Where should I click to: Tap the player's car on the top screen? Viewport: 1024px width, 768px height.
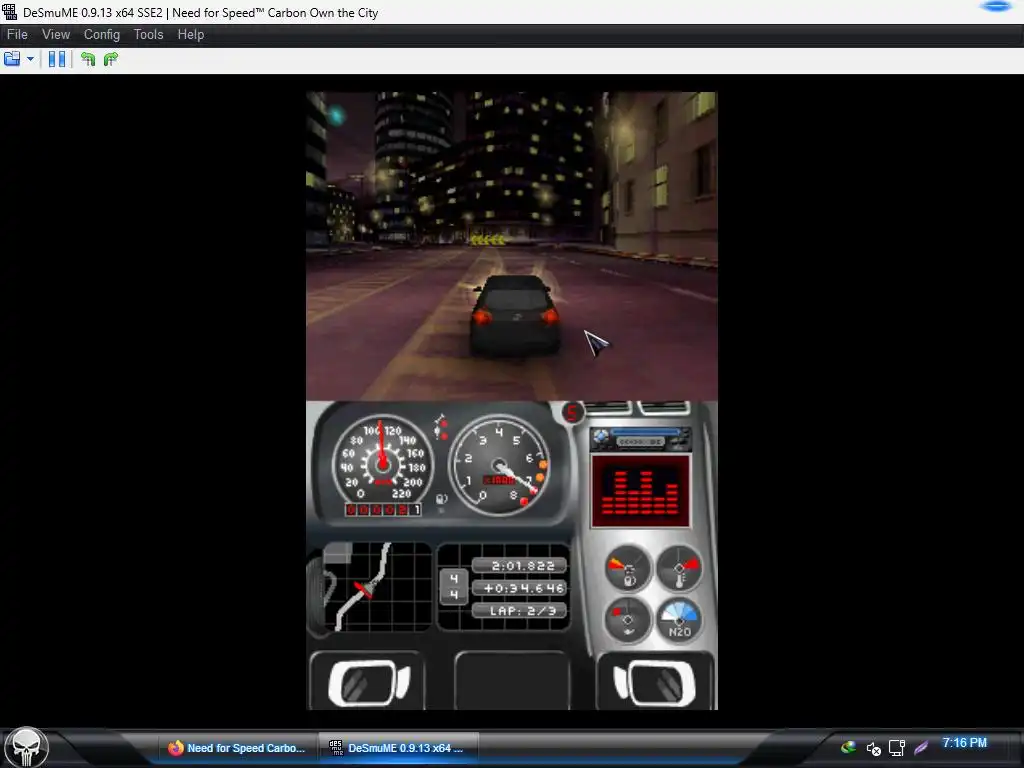(x=515, y=315)
